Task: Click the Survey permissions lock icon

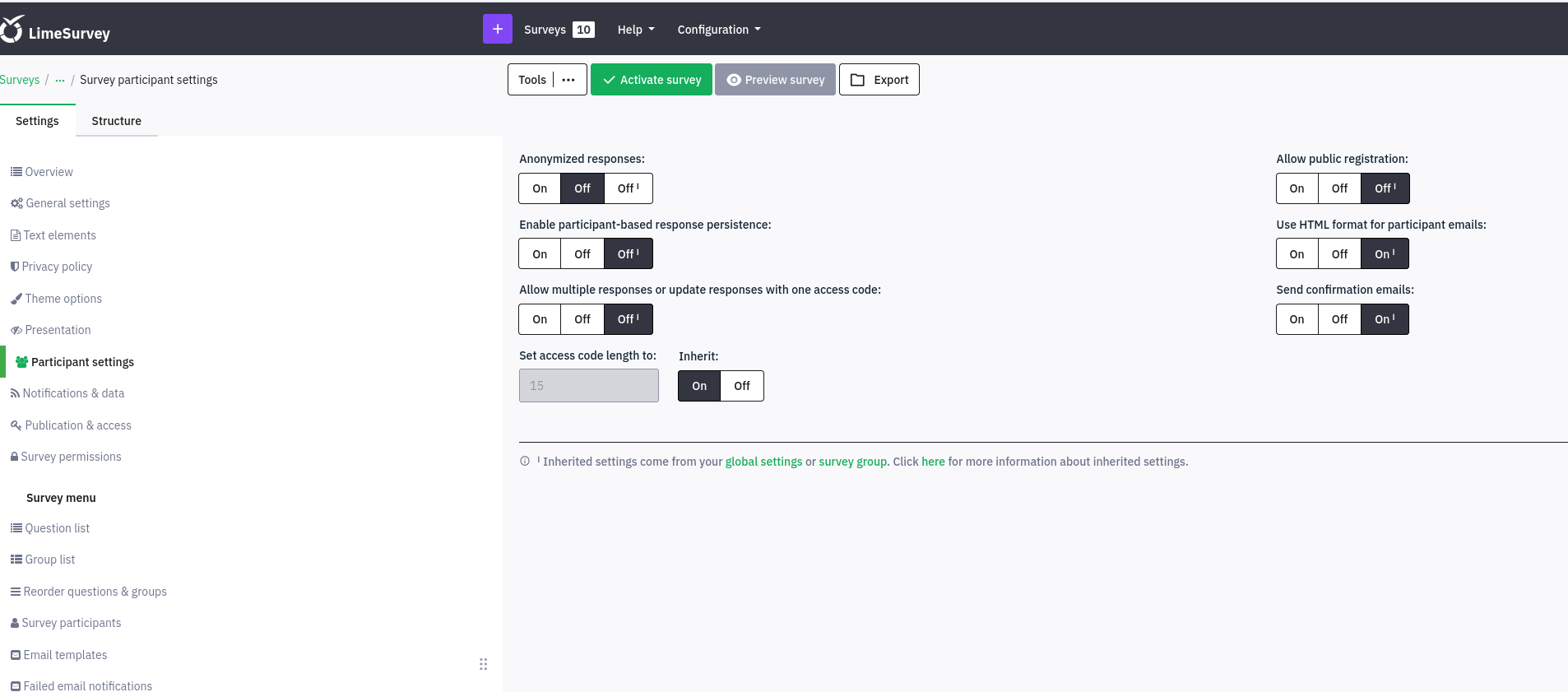Action: point(15,457)
